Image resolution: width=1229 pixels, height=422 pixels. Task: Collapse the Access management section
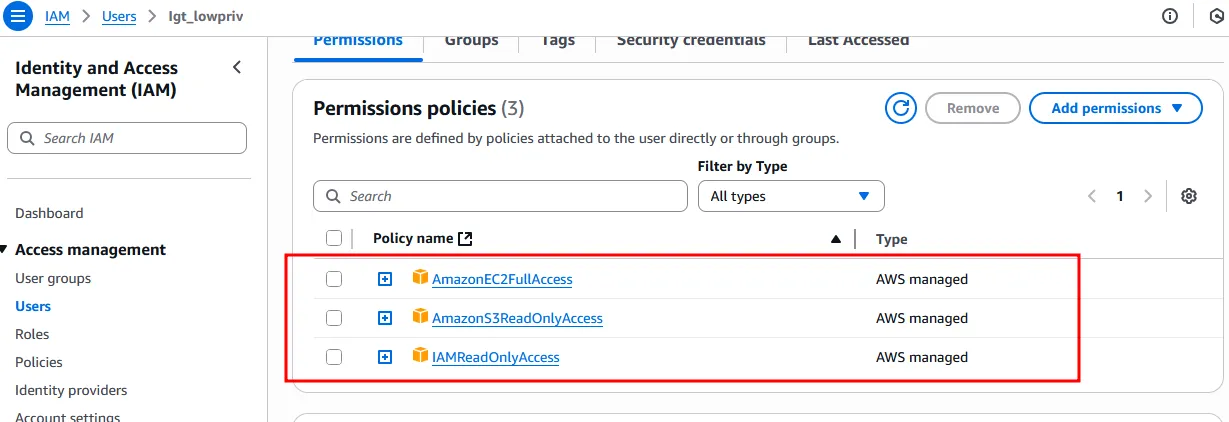tap(4, 250)
